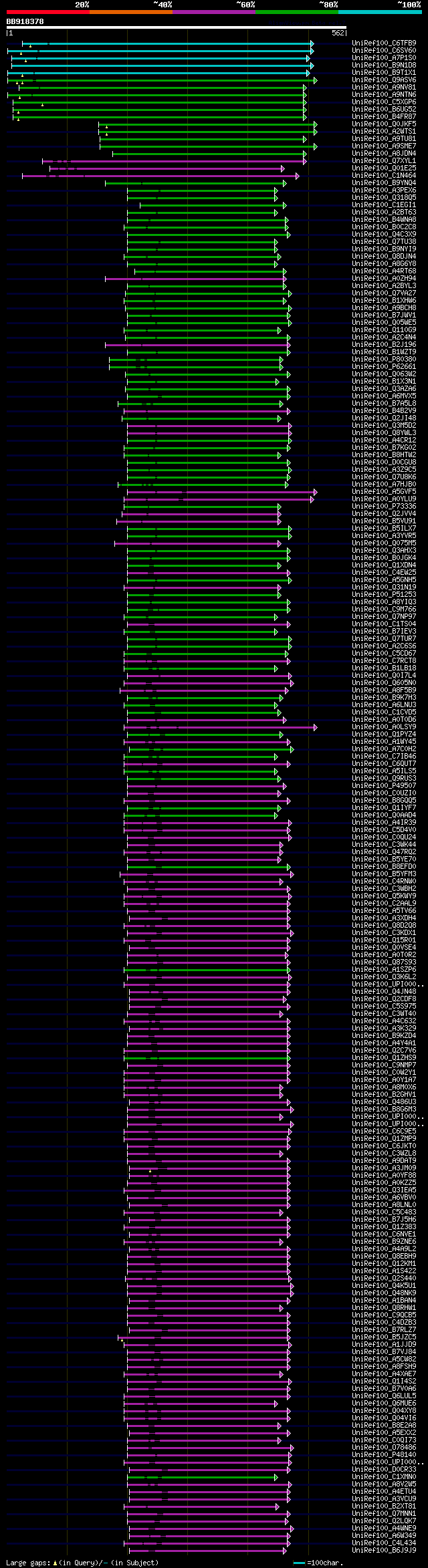
Task: Click the hit label UniRef100_B9N1D8
Action: [x=384, y=66]
